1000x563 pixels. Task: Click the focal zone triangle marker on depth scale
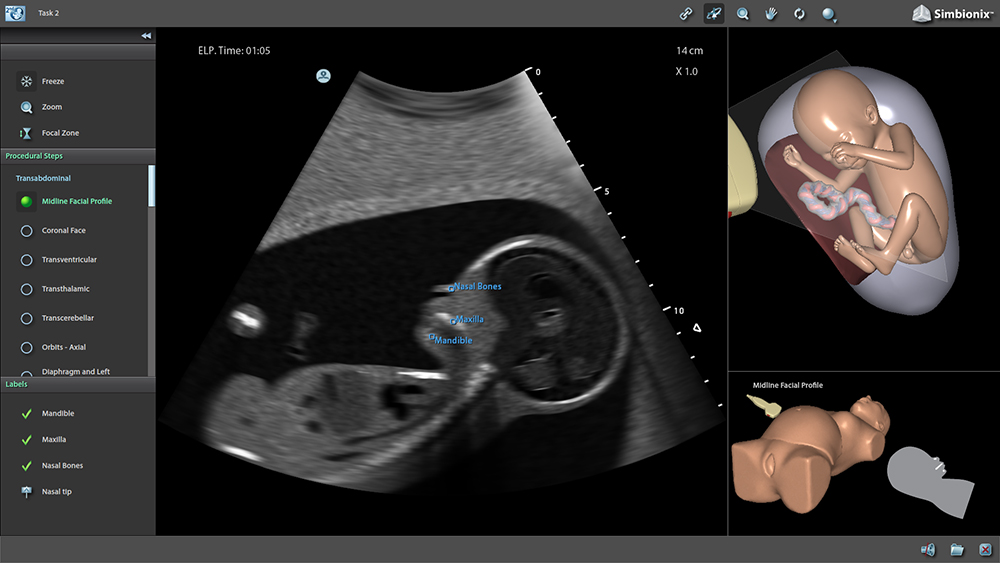click(x=697, y=328)
